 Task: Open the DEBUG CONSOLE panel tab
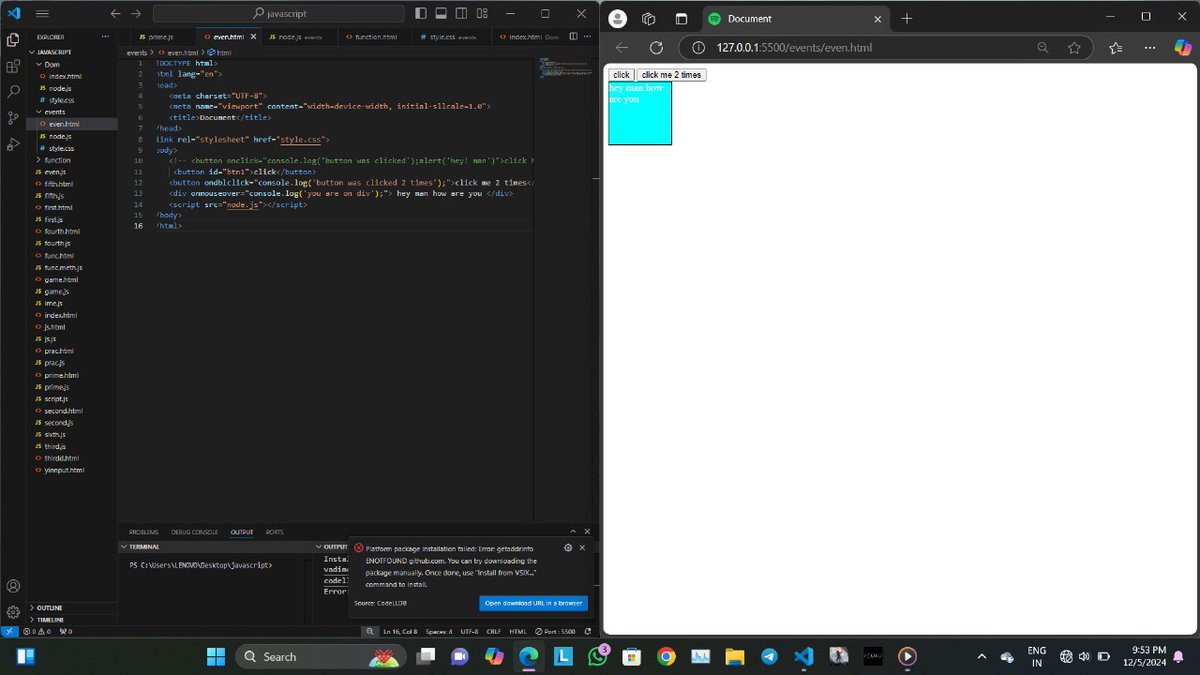tap(194, 532)
